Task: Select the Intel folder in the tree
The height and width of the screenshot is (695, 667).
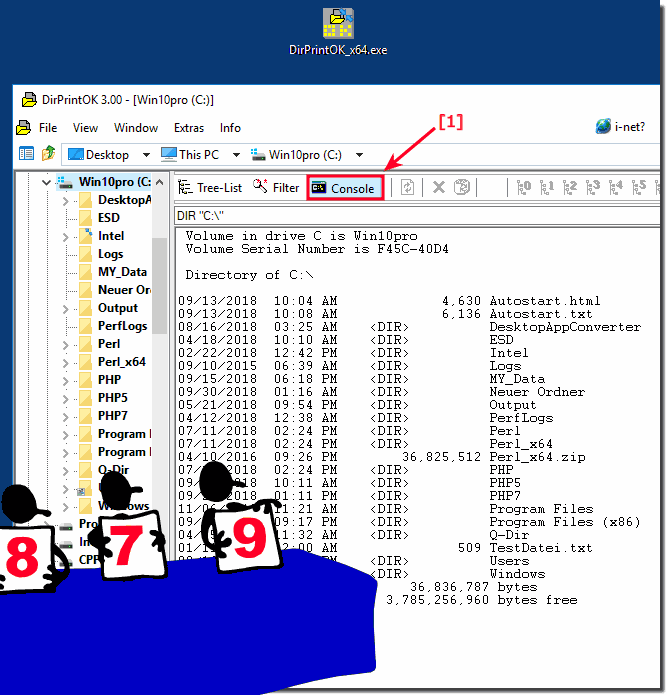Action: click(111, 236)
